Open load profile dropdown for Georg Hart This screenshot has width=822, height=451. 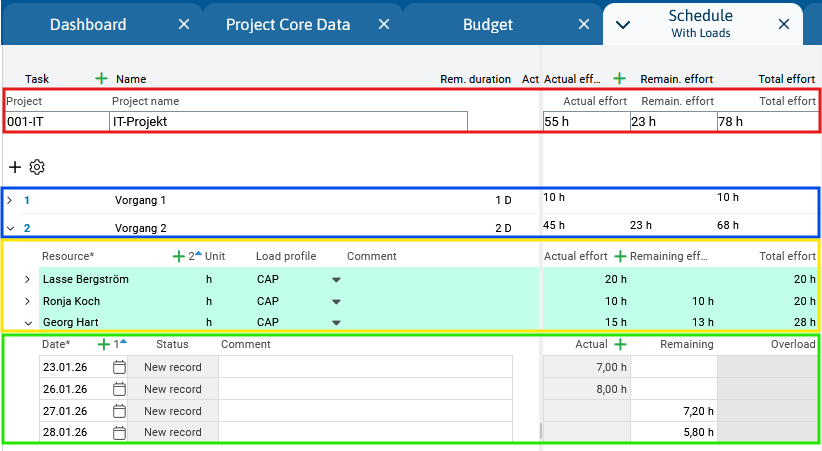[x=337, y=323]
